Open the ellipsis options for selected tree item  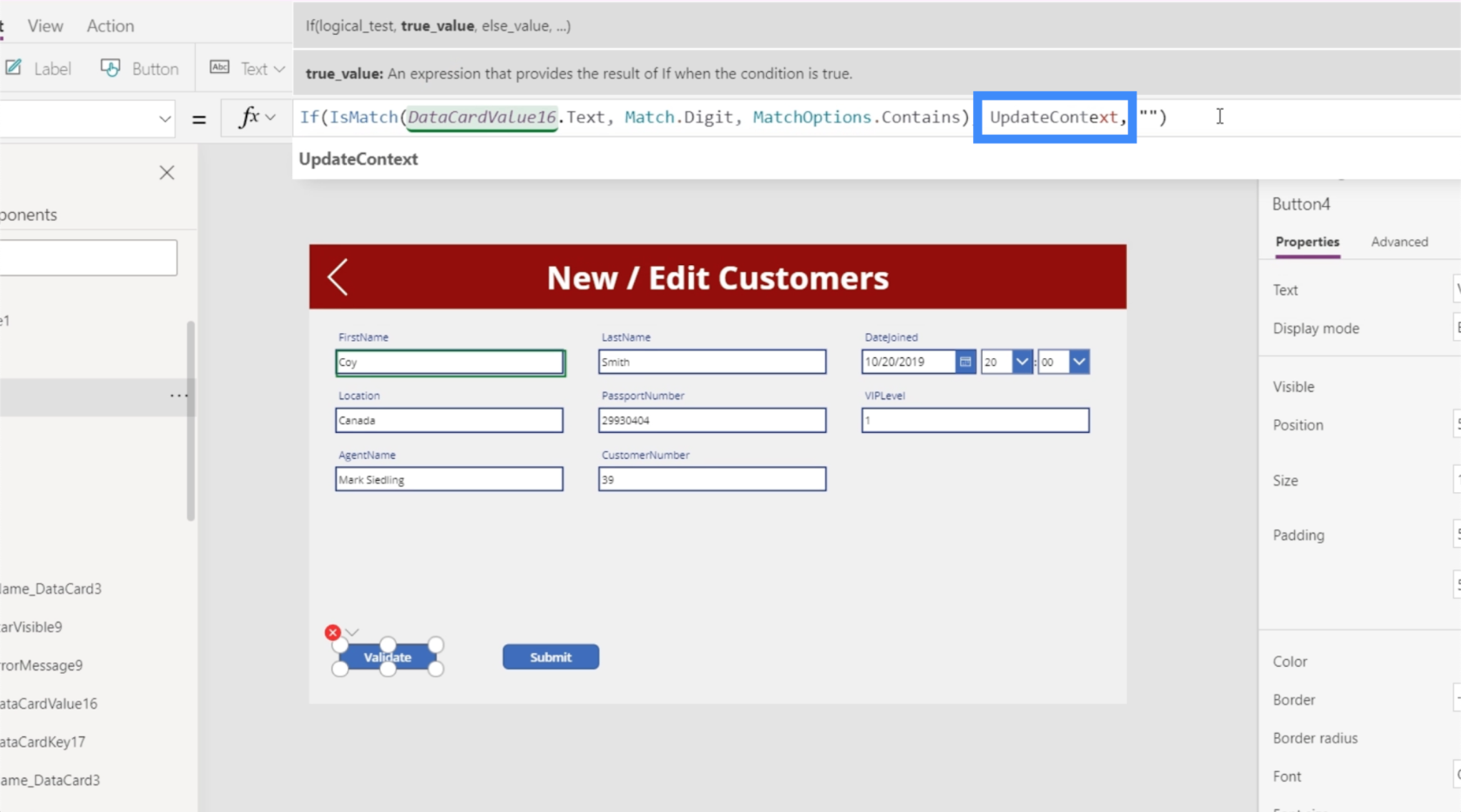pyautogui.click(x=178, y=396)
